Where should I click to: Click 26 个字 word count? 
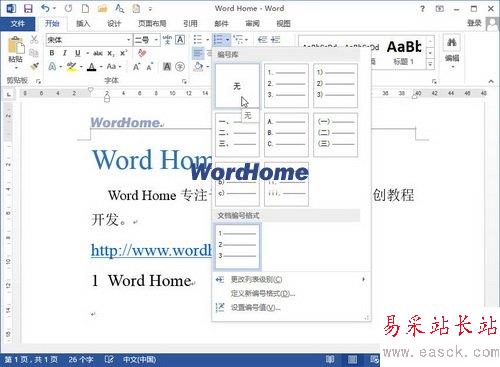(81, 360)
